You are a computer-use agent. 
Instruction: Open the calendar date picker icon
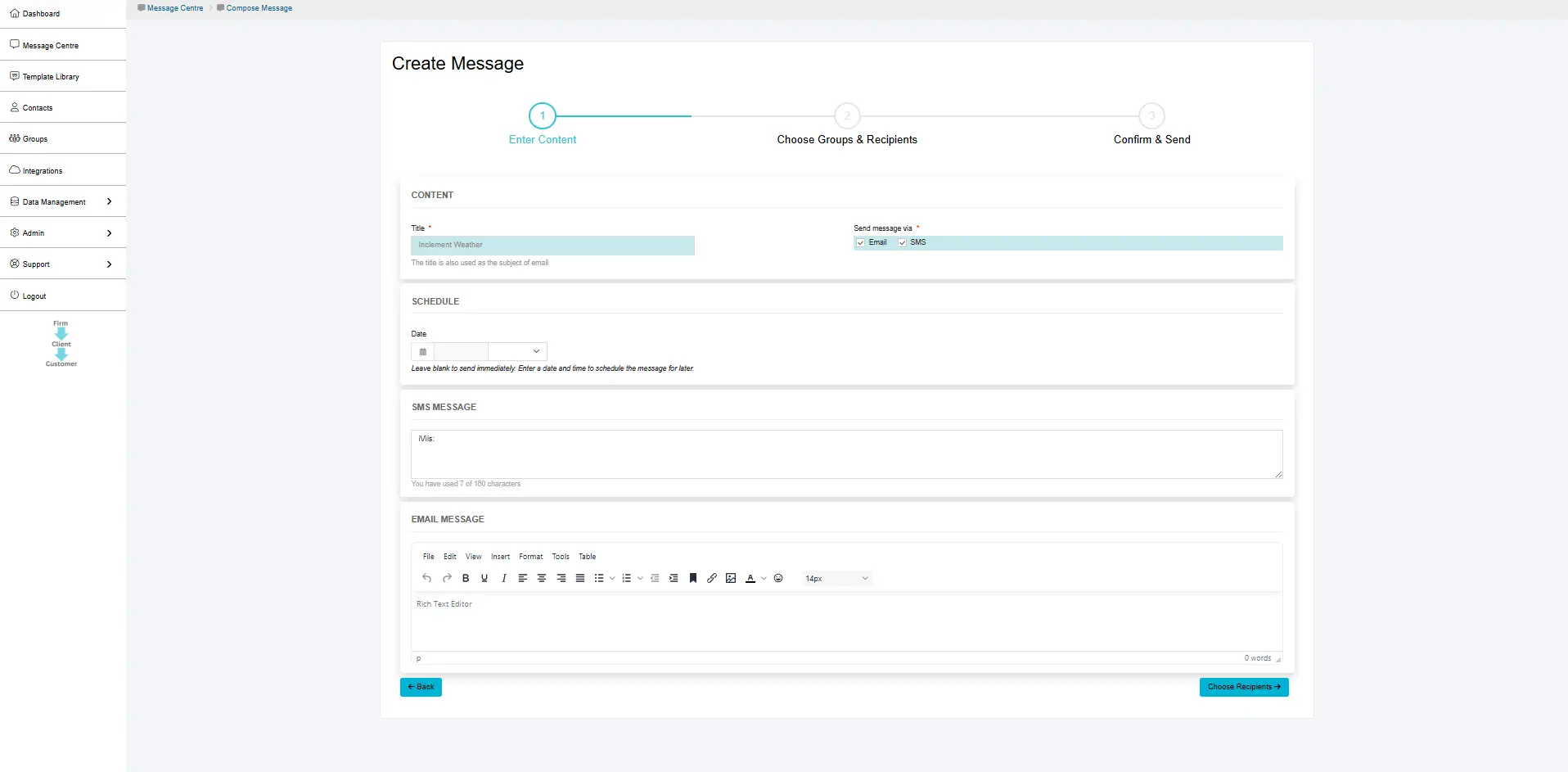coord(422,351)
